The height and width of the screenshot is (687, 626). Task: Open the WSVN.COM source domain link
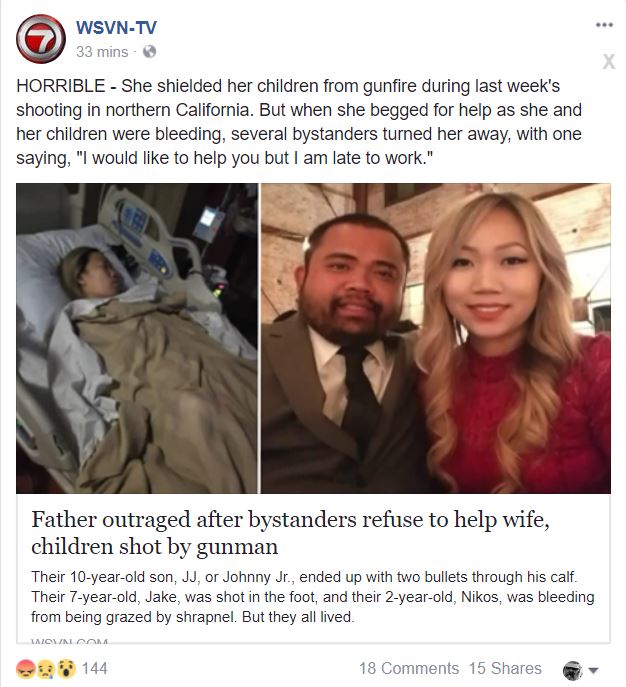coord(70,641)
